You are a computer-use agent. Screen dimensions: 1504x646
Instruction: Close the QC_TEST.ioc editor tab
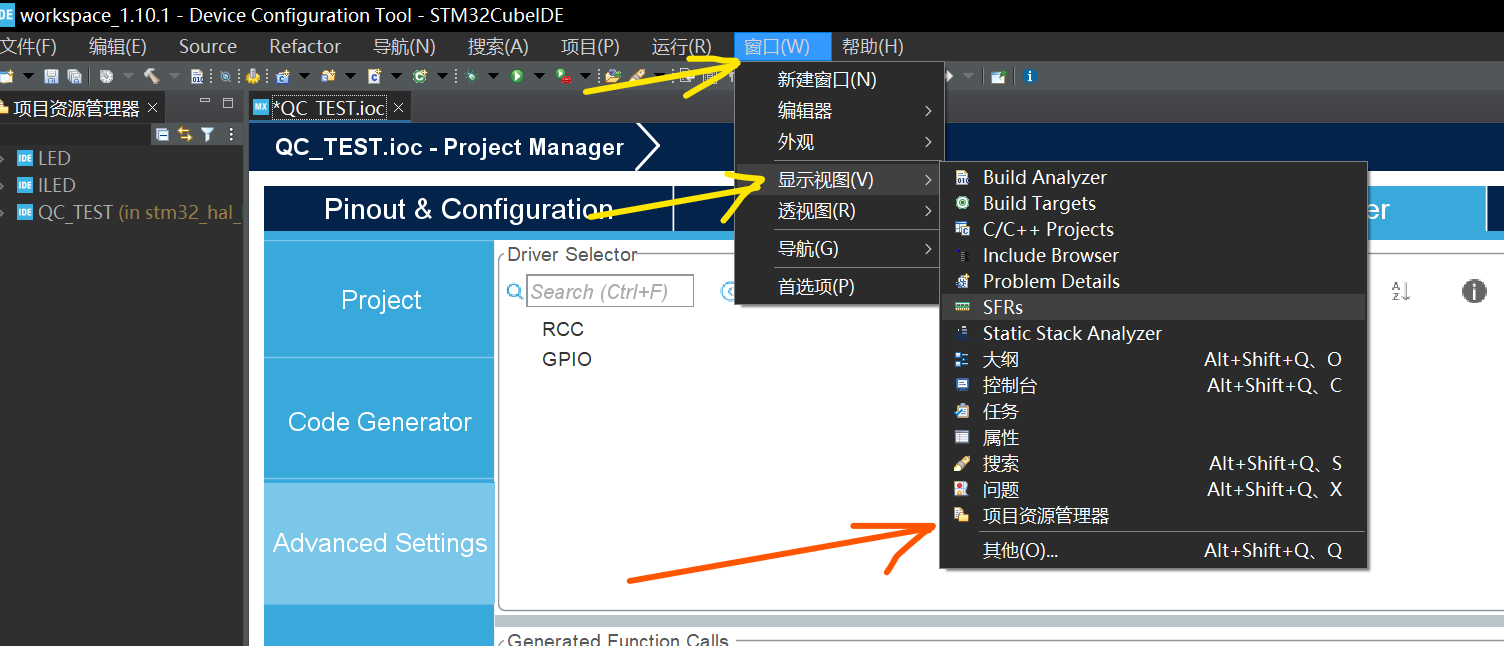(x=398, y=108)
